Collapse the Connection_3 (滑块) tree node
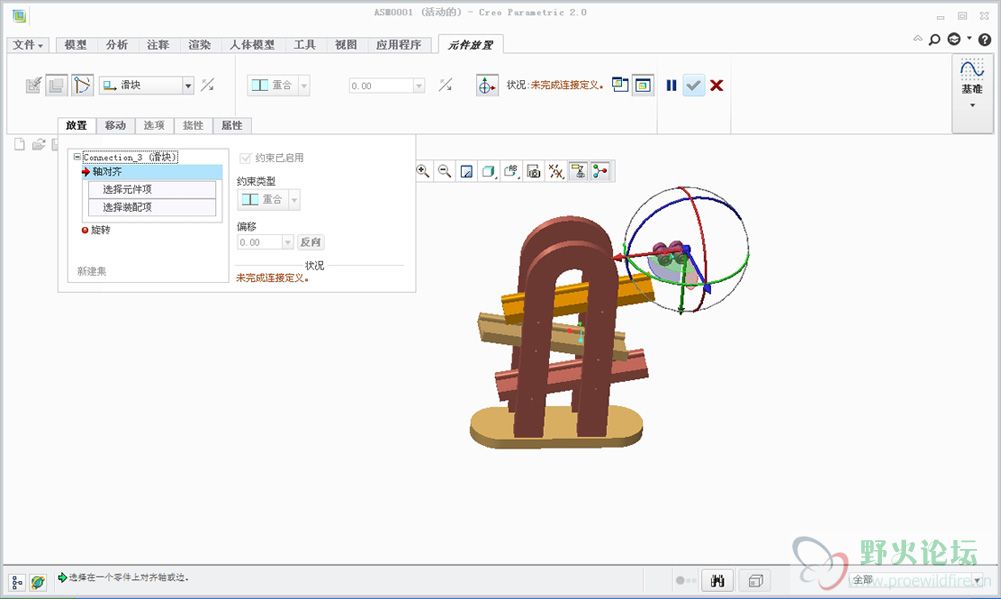The width and height of the screenshot is (1001, 599). 77,156
